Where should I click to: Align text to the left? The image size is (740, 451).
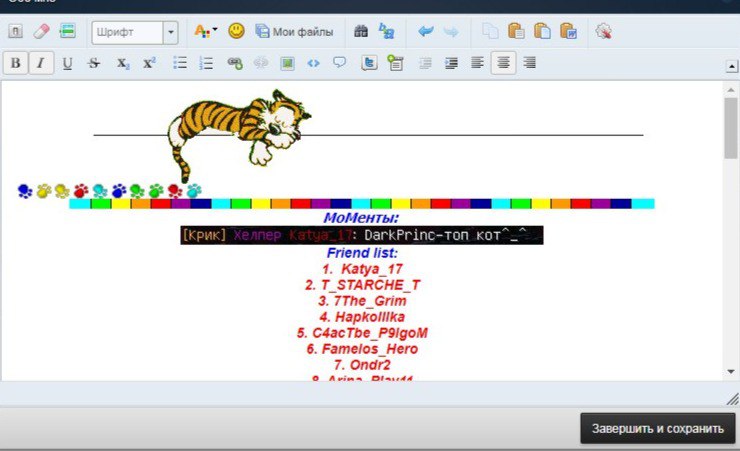pos(477,62)
